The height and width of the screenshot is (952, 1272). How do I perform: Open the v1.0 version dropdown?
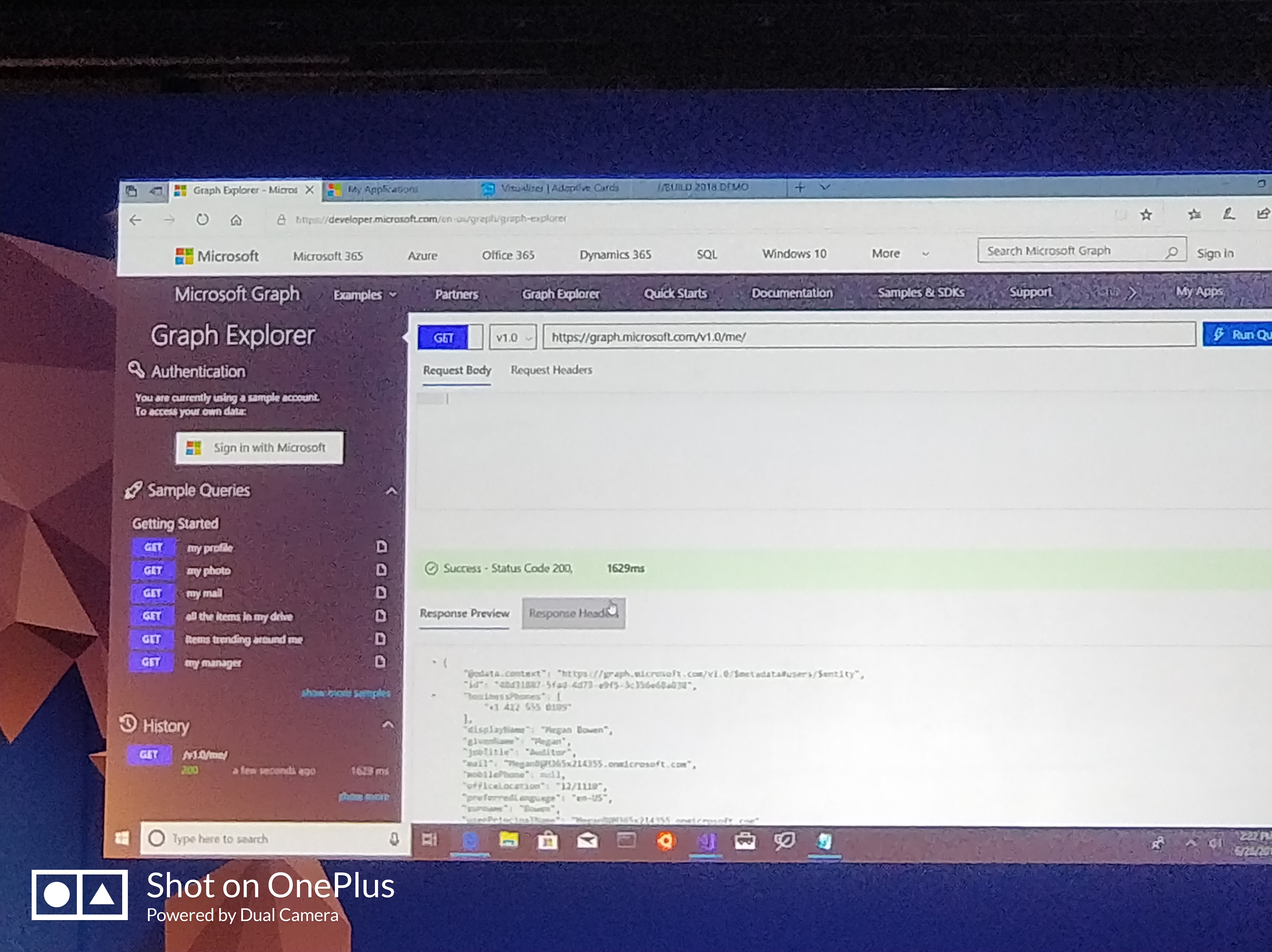pos(513,337)
